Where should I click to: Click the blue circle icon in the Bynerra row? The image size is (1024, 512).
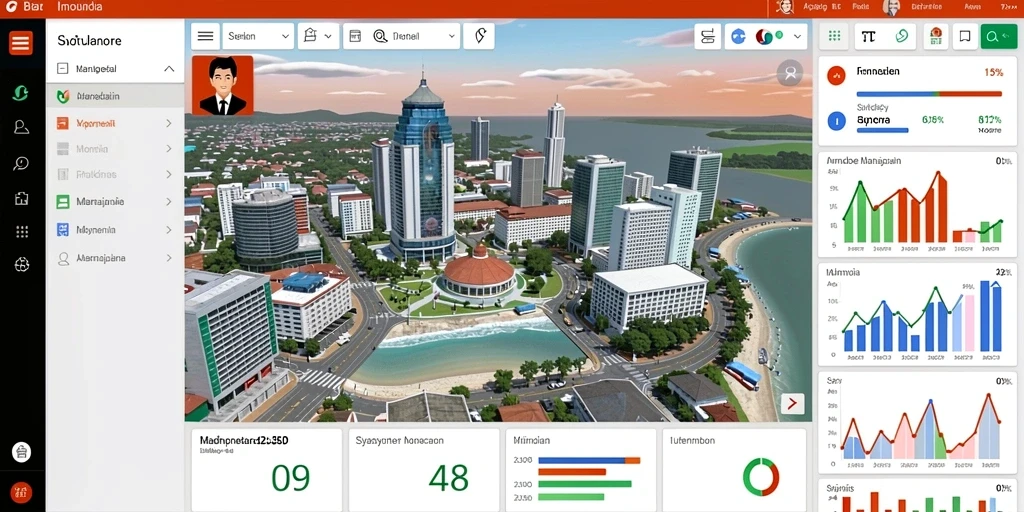(837, 120)
